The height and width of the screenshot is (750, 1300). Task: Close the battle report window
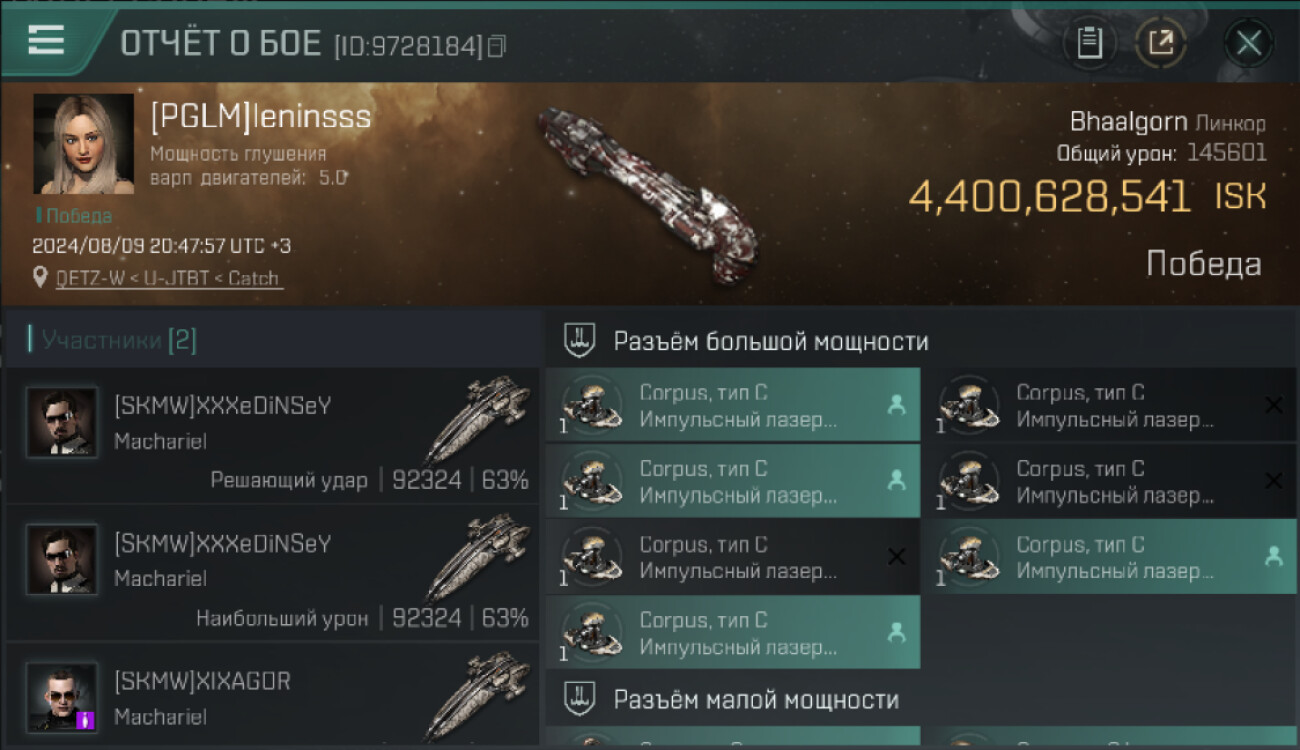pyautogui.click(x=1248, y=43)
